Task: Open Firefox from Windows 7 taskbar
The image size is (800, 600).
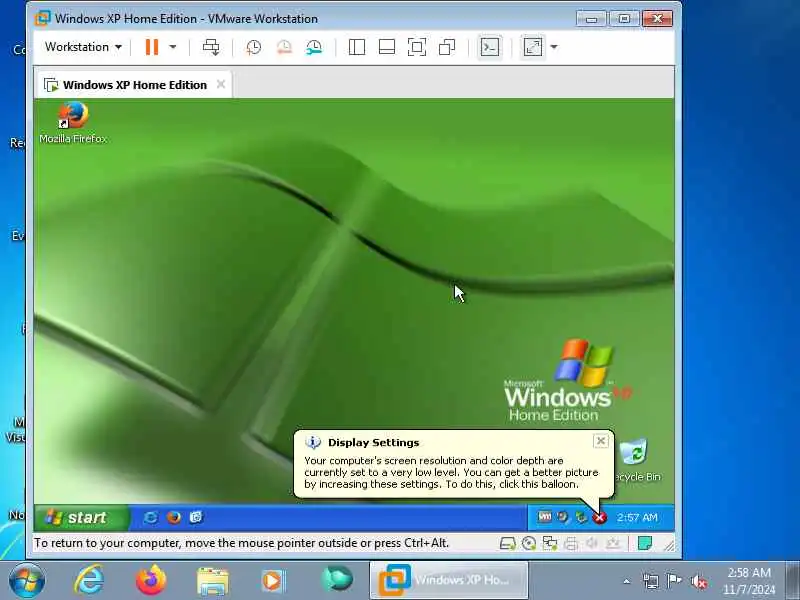Action: (x=151, y=580)
